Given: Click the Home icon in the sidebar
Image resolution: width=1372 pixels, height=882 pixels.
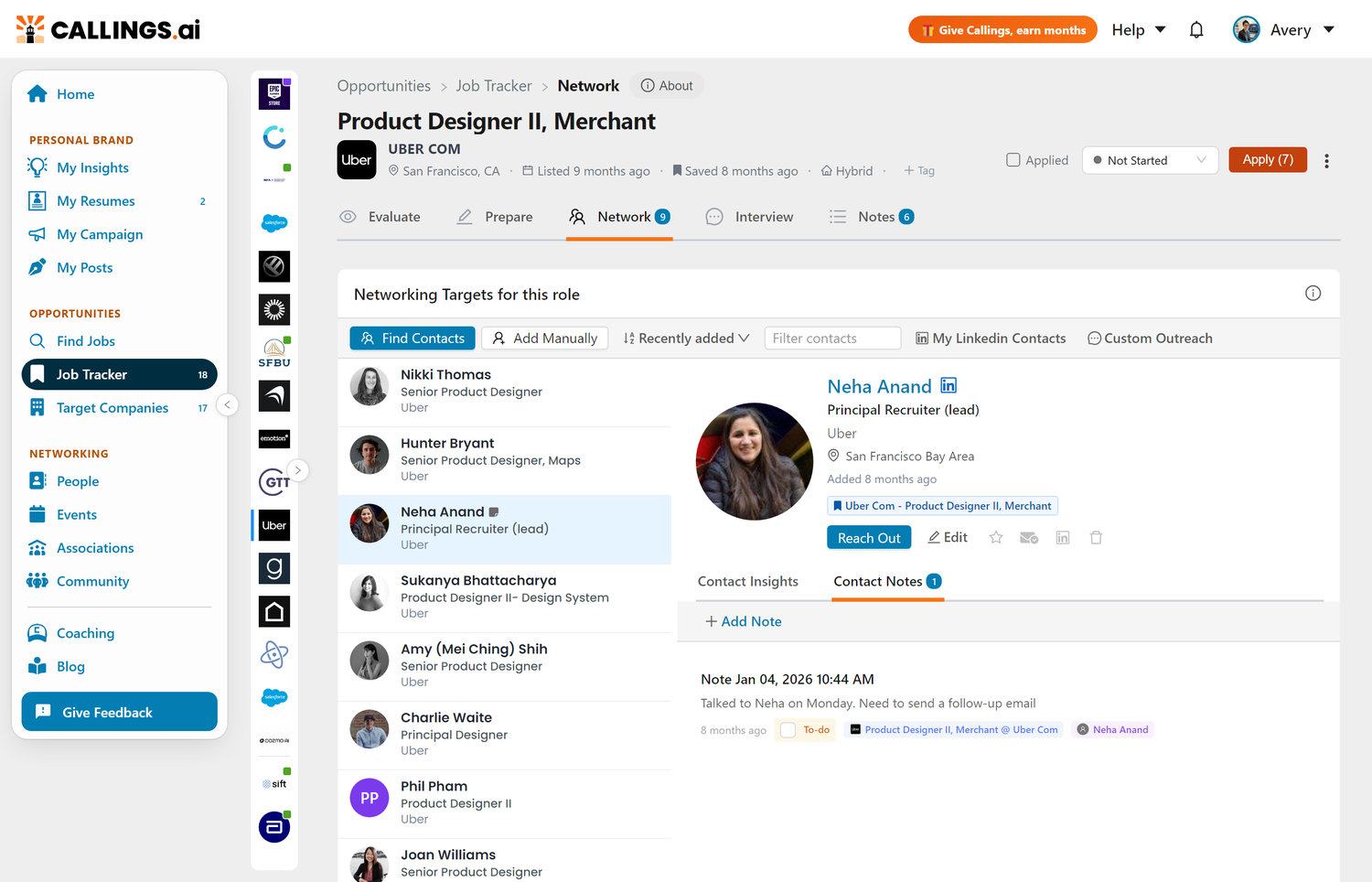Looking at the screenshot, I should (38, 94).
